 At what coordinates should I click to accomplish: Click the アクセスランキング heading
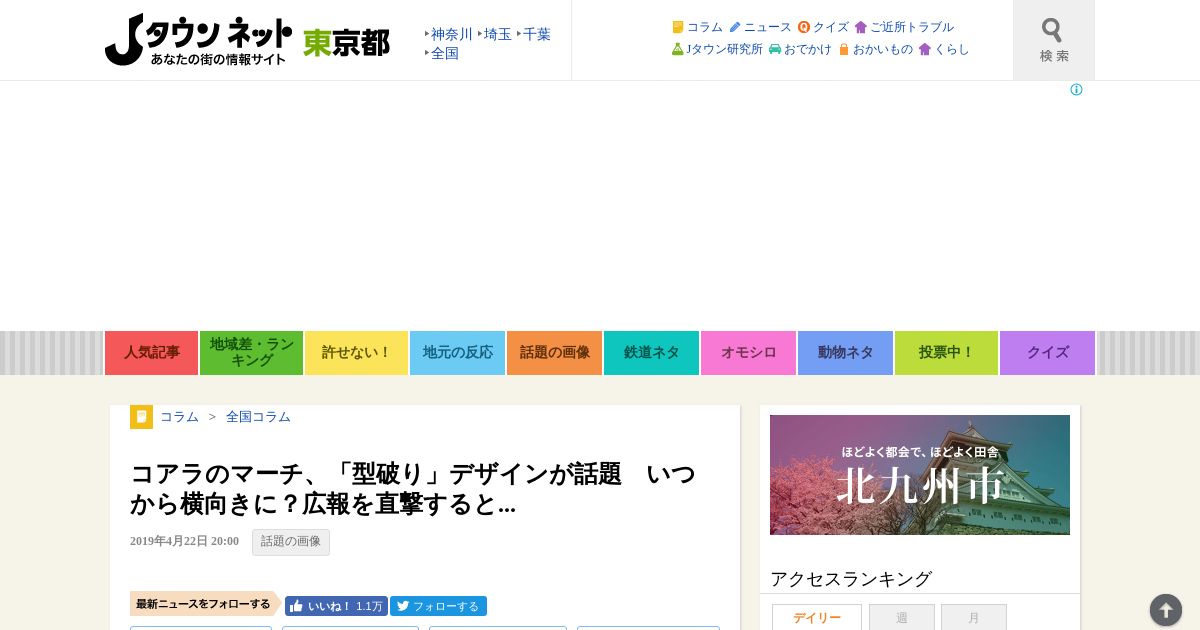point(851,579)
